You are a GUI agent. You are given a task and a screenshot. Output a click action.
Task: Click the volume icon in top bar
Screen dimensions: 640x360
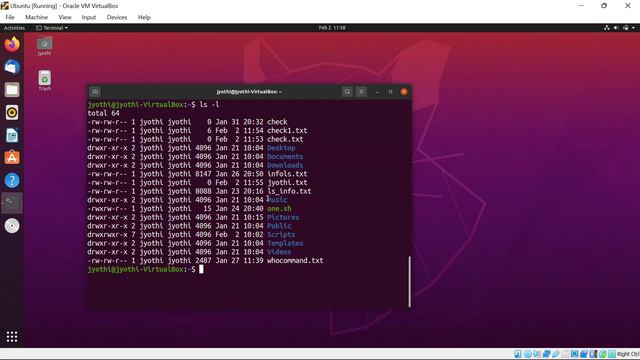(616, 28)
